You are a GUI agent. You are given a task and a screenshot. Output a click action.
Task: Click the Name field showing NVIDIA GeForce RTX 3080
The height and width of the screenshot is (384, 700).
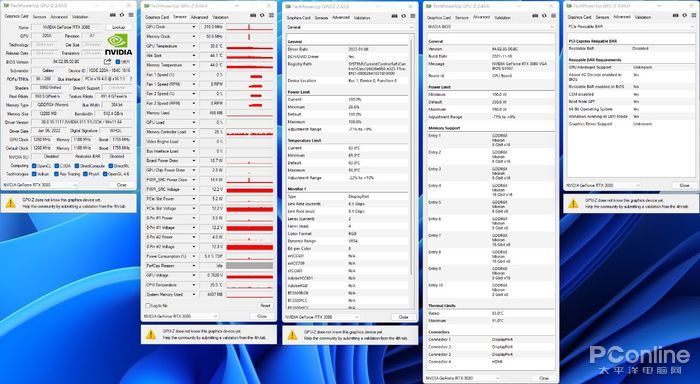pyautogui.click(x=67, y=27)
